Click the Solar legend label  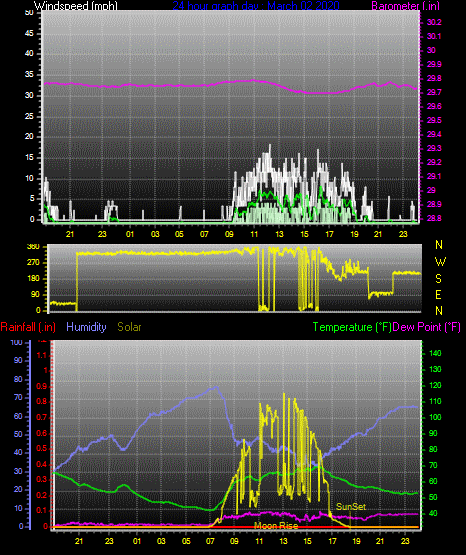point(129,327)
